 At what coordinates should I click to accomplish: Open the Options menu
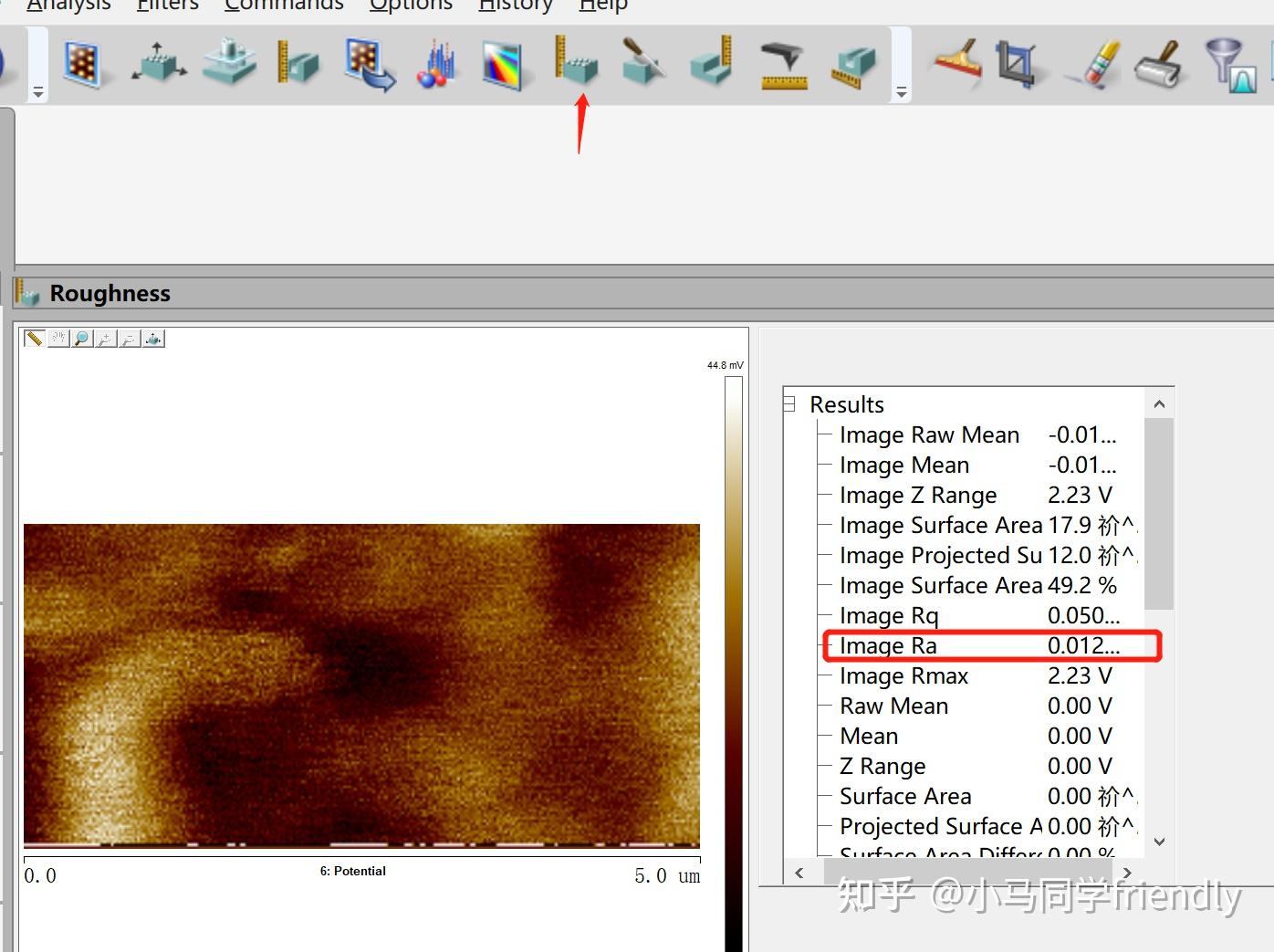click(x=411, y=5)
